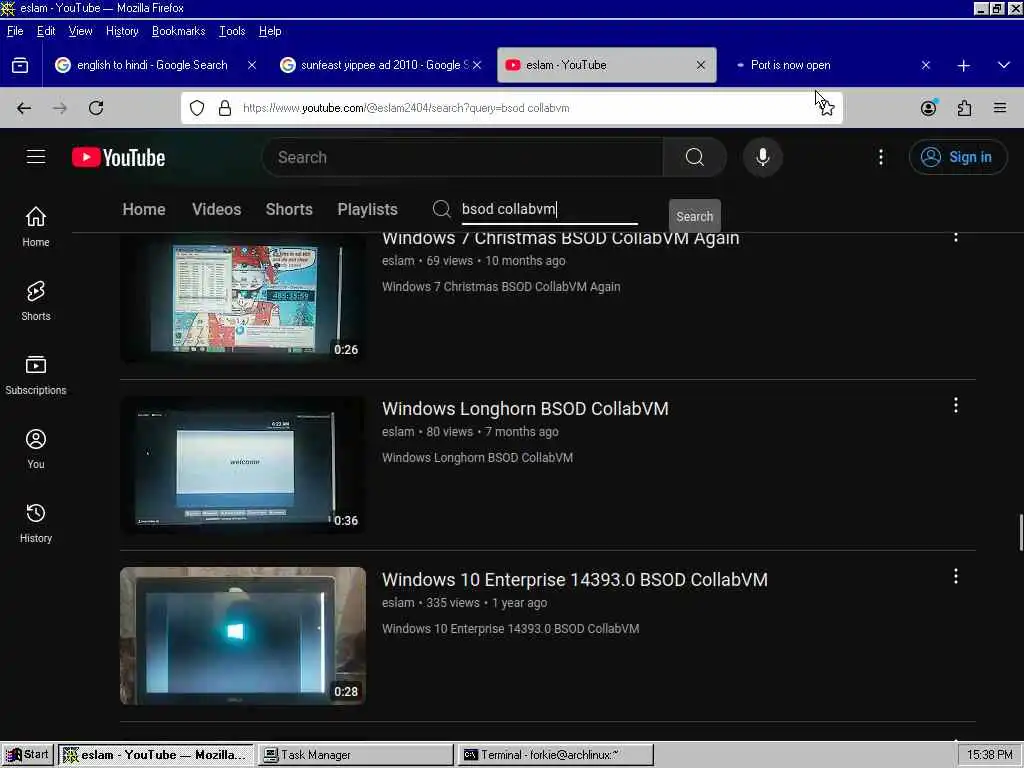1024x768 pixels.
Task: Click the channel search magnifier icon
Action: pyautogui.click(x=441, y=209)
